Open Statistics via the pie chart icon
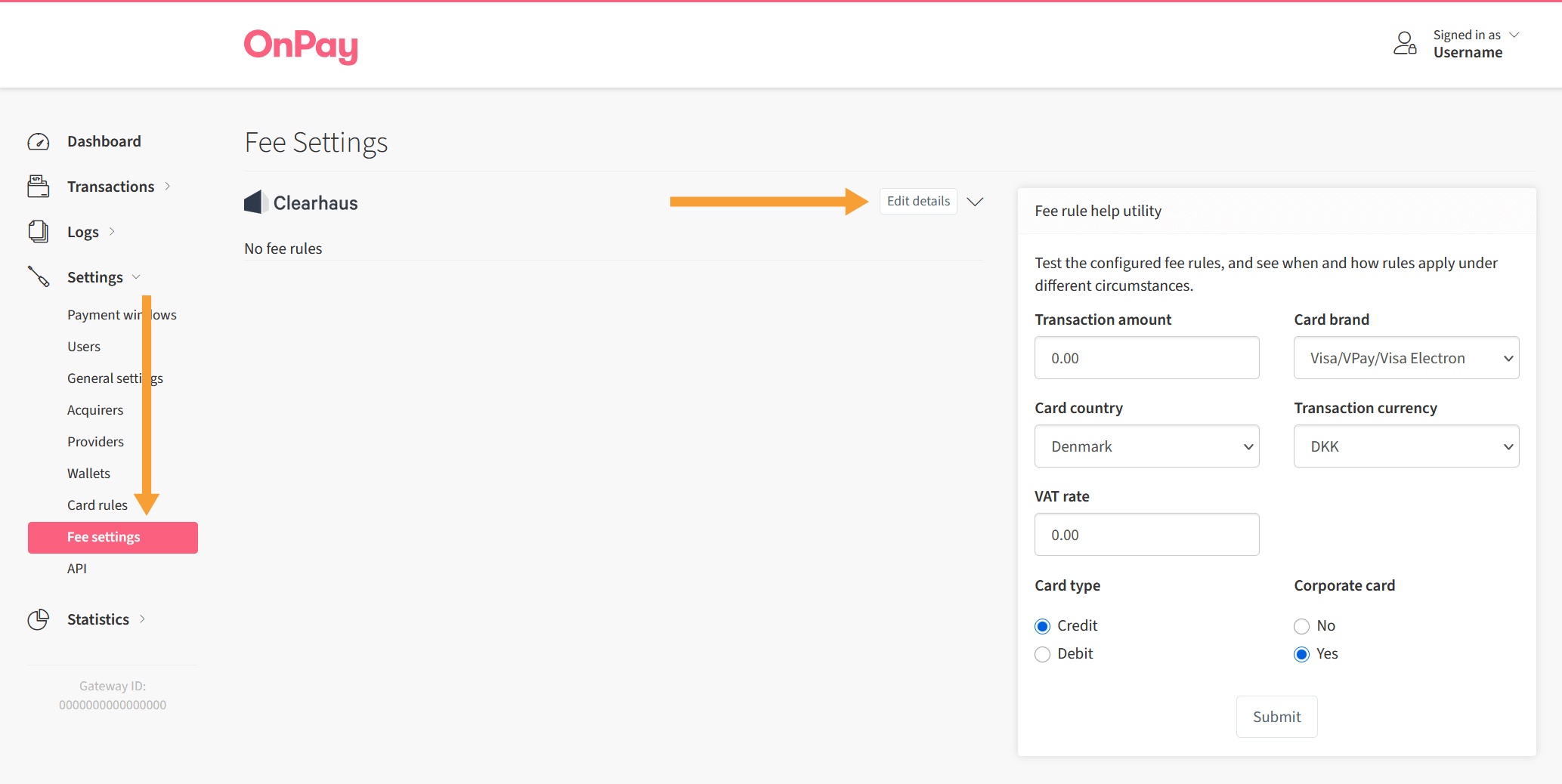Screen dimensions: 1562x784 tap(38, 619)
